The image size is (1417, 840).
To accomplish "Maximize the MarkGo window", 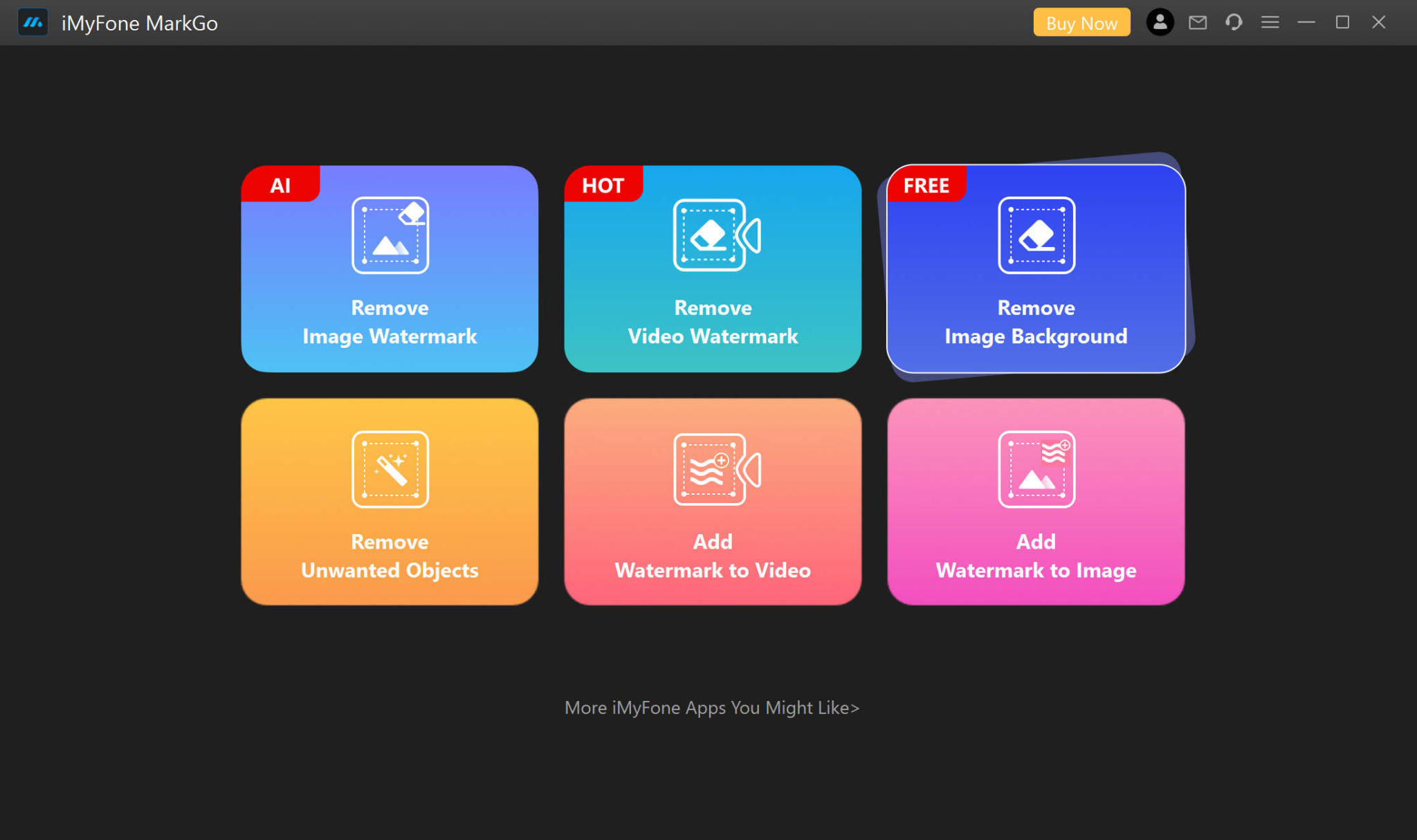I will click(1342, 22).
